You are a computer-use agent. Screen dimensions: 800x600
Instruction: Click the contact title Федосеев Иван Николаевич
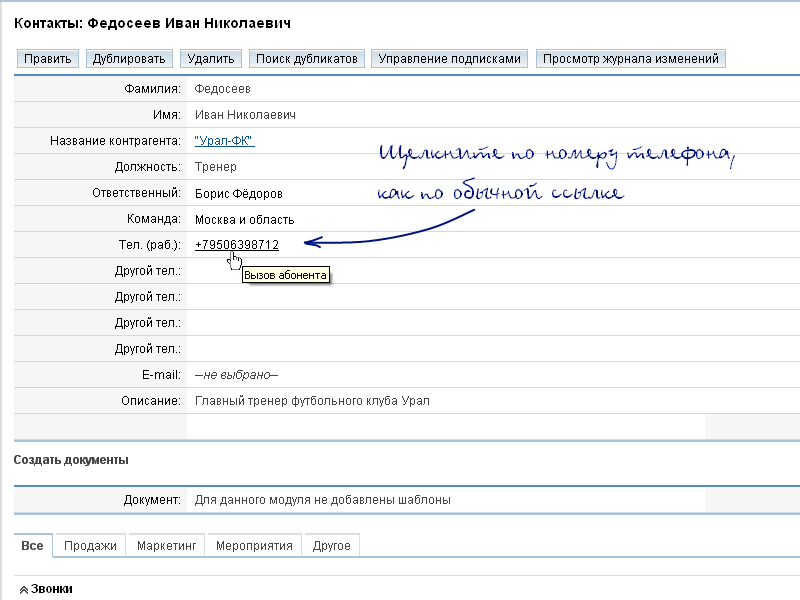point(189,23)
